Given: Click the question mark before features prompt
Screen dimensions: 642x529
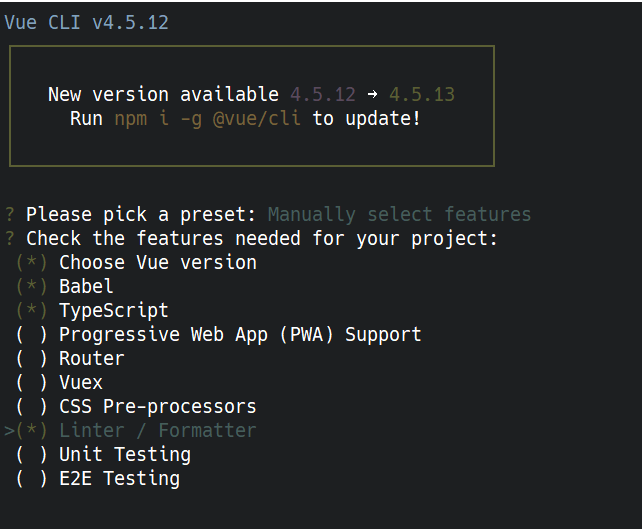Looking at the screenshot, I should (9, 239).
